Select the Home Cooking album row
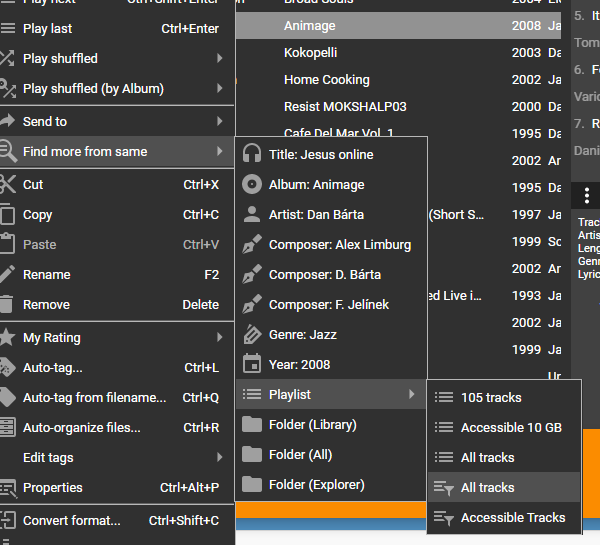The height and width of the screenshot is (545, 600). coord(398,80)
